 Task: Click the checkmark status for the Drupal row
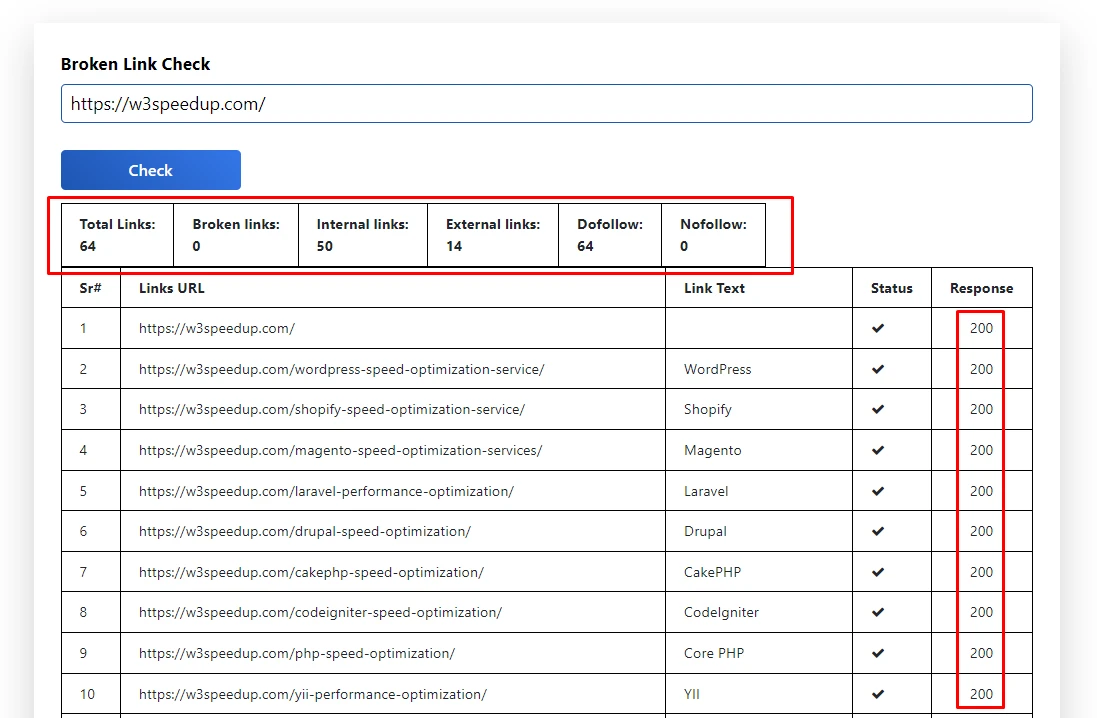tap(878, 531)
